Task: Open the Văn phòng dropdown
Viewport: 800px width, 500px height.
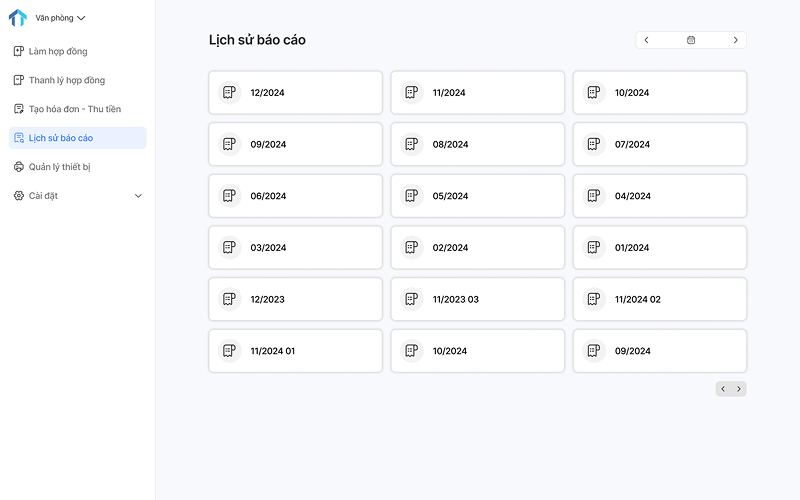Action: click(60, 18)
